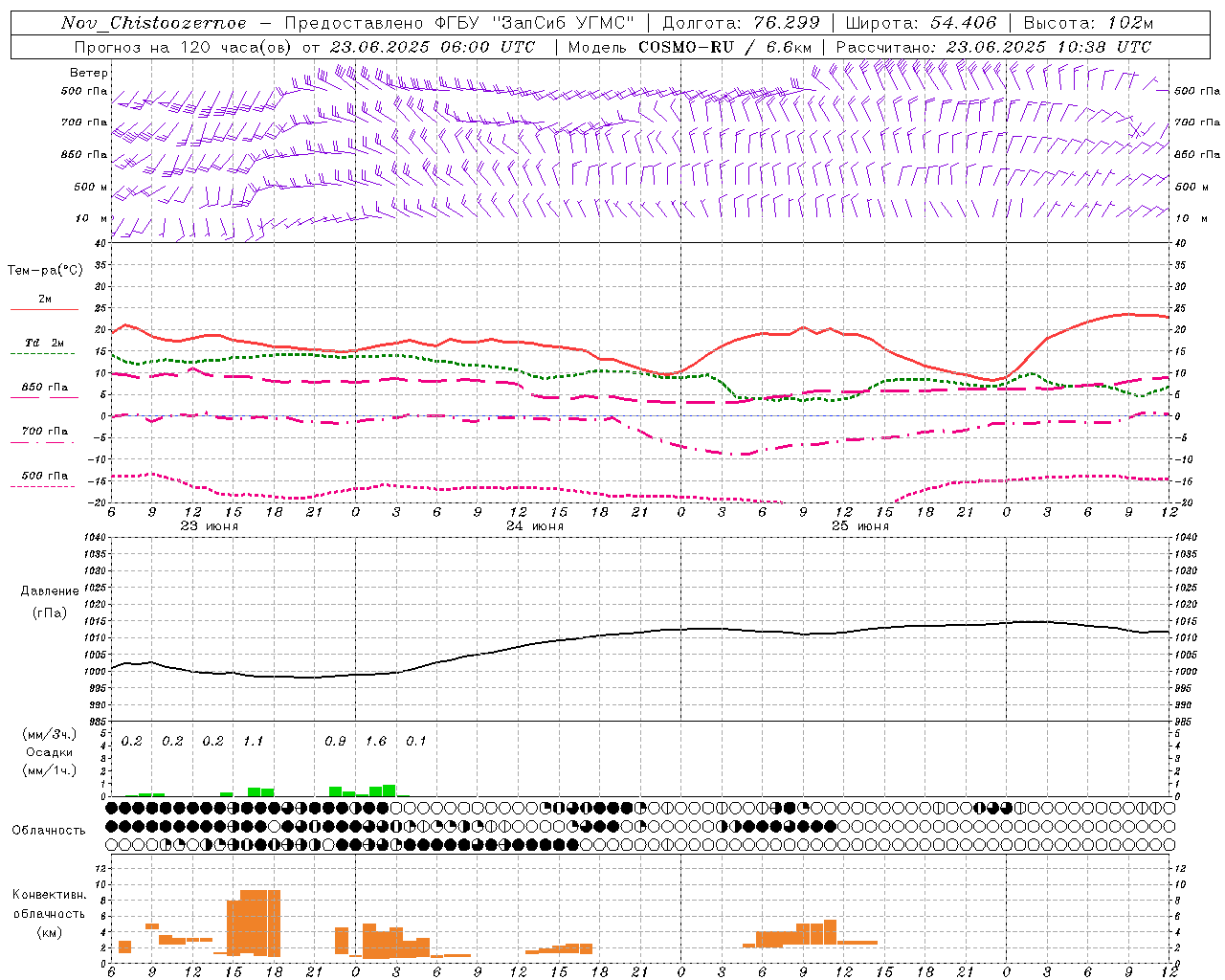Click the 1.6 precipitation value
The height and width of the screenshot is (980, 1225).
(x=376, y=742)
